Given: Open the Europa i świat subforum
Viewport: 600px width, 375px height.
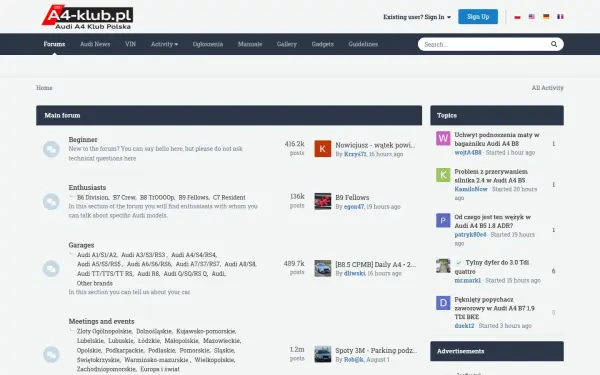Looking at the screenshot, I should pyautogui.click(x=160, y=369).
